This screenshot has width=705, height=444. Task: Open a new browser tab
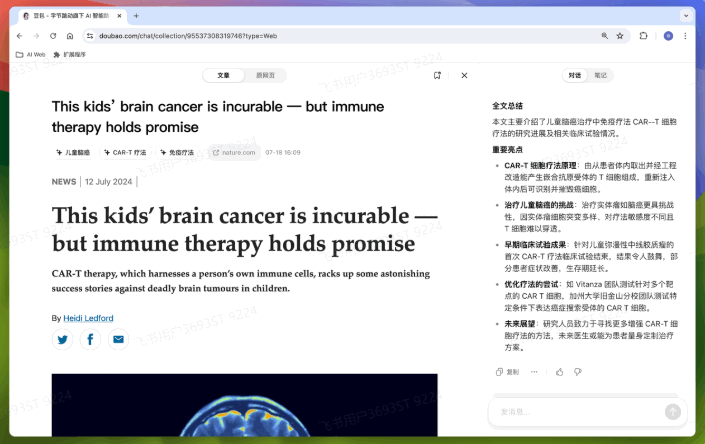[x=136, y=16]
